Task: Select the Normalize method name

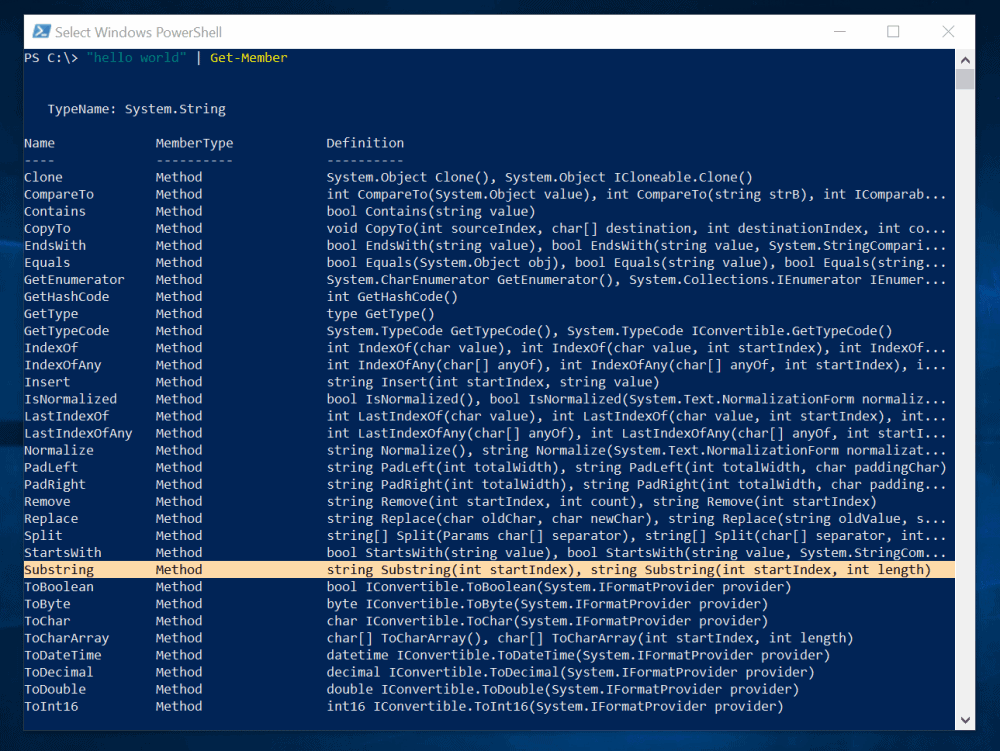Action: tap(58, 450)
